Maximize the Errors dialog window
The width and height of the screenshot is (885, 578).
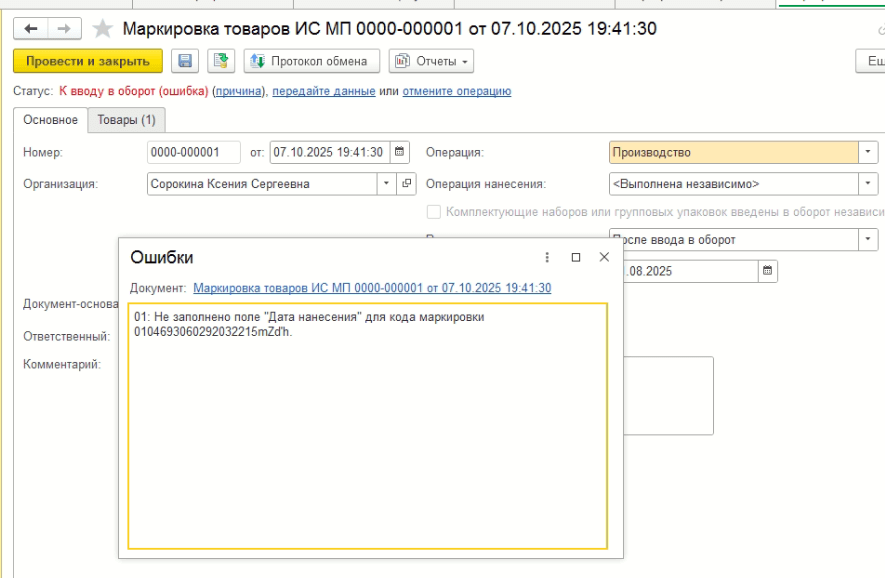[576, 257]
